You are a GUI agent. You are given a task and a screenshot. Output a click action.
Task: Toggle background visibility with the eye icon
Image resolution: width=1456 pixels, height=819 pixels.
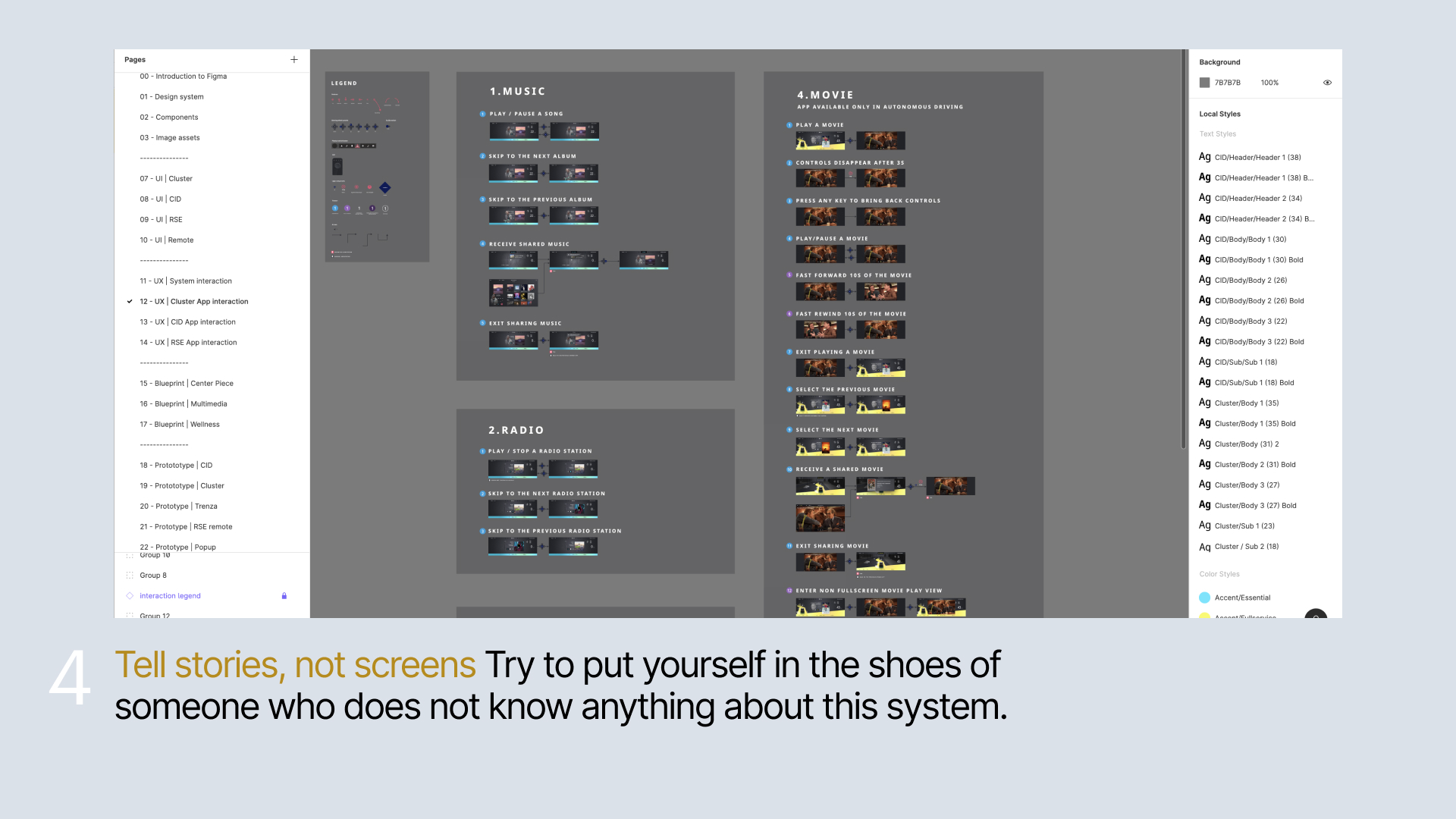(x=1327, y=83)
